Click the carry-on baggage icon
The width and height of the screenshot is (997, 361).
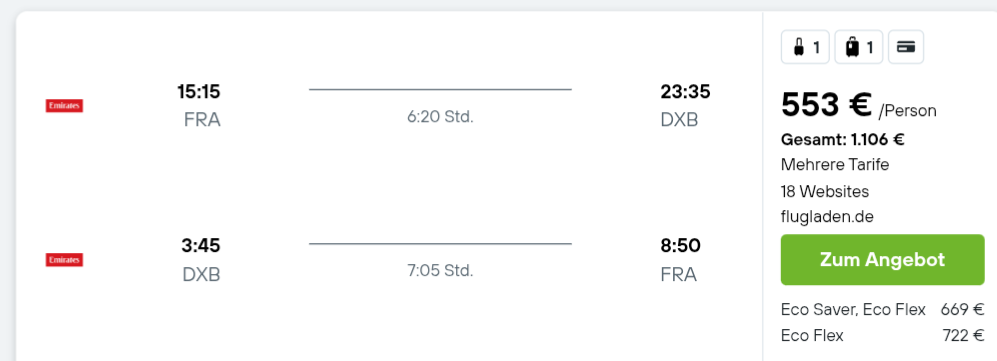point(805,47)
